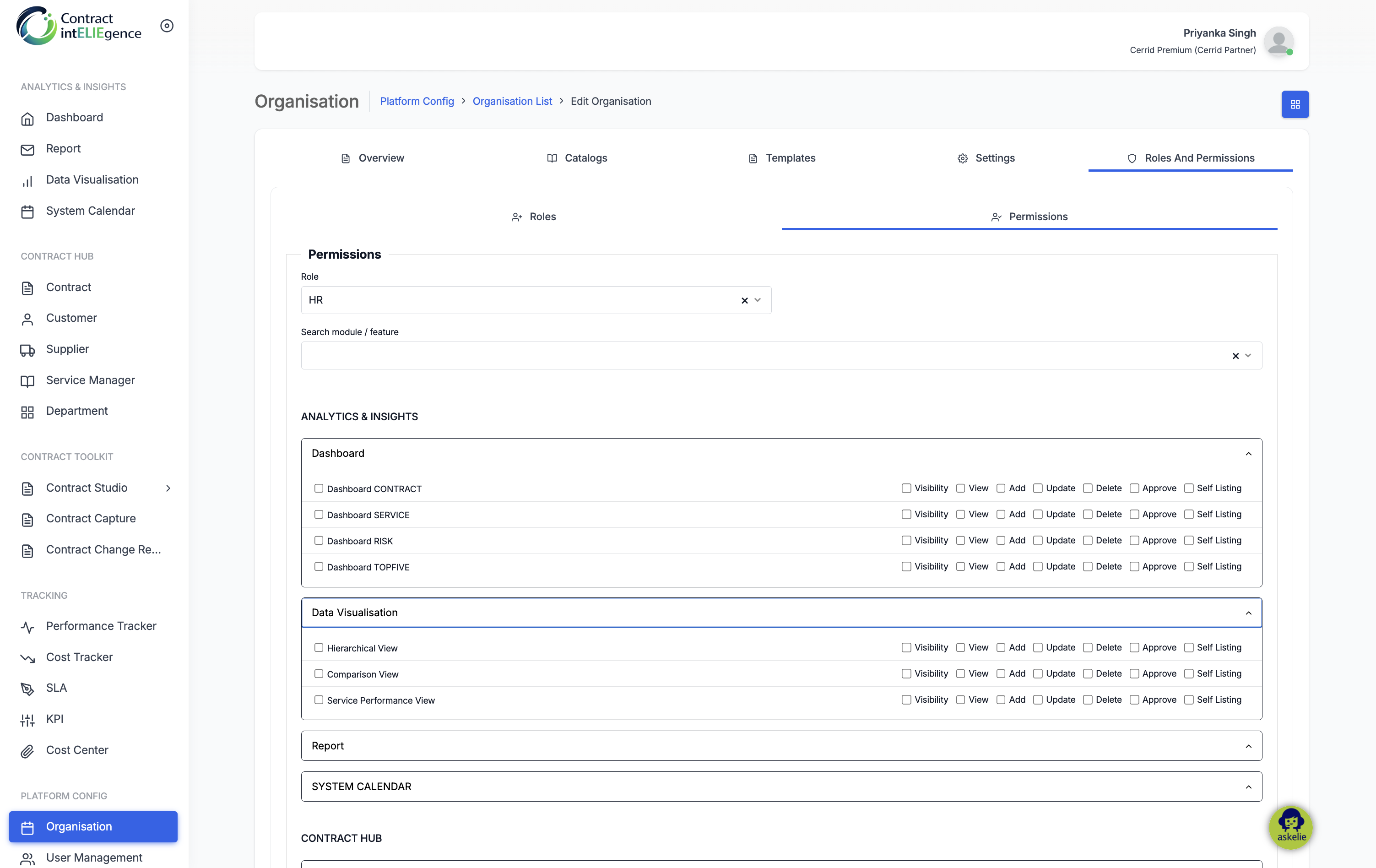Viewport: 1376px width, 868px height.
Task: Click the Contract Studio file icon
Action: pyautogui.click(x=27, y=488)
